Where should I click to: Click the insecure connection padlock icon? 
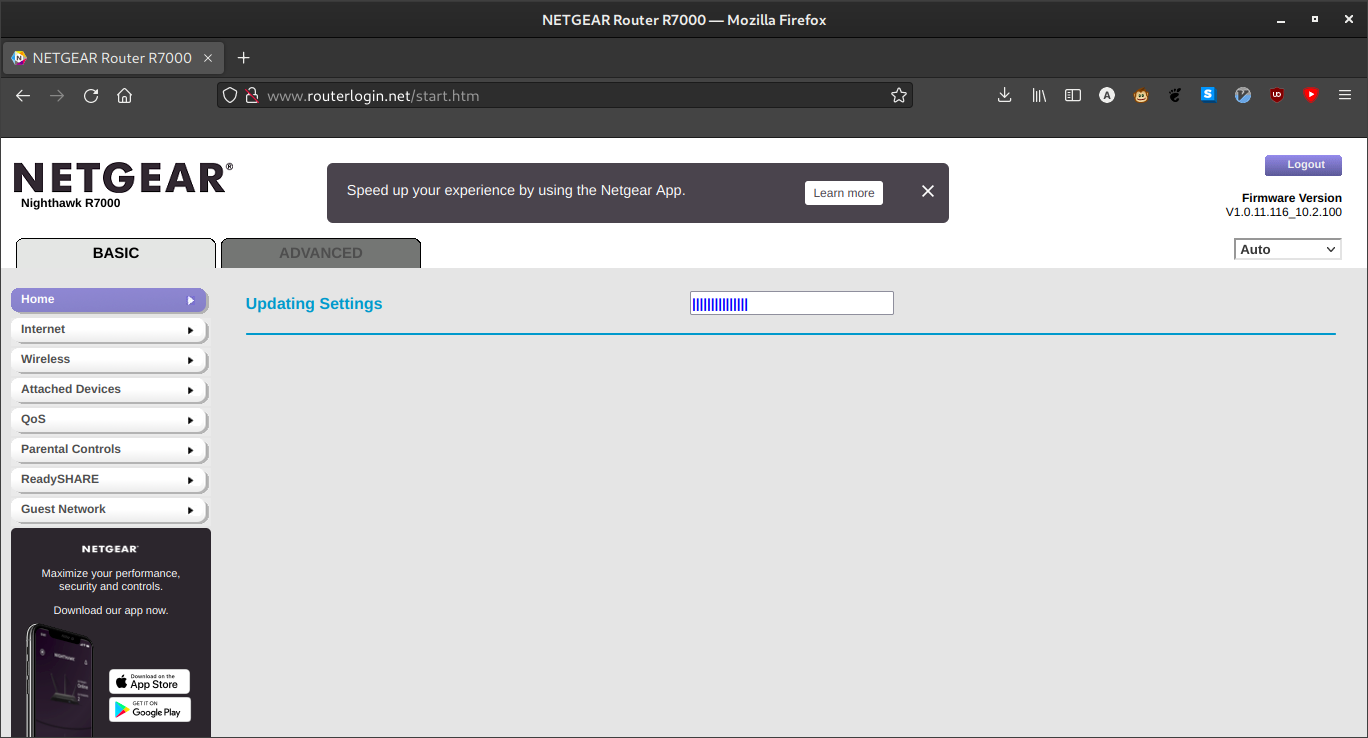click(252, 95)
